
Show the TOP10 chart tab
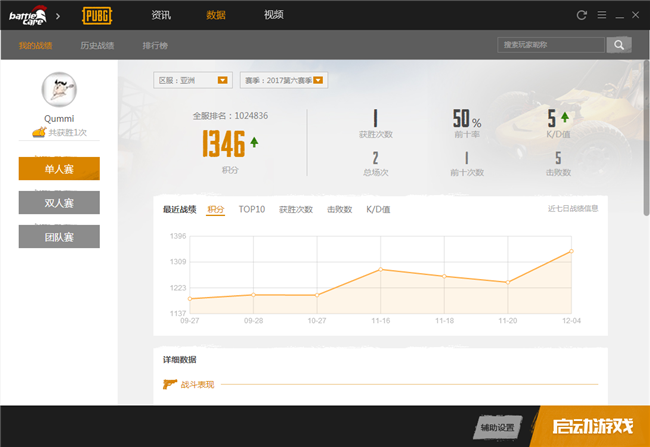[252, 209]
